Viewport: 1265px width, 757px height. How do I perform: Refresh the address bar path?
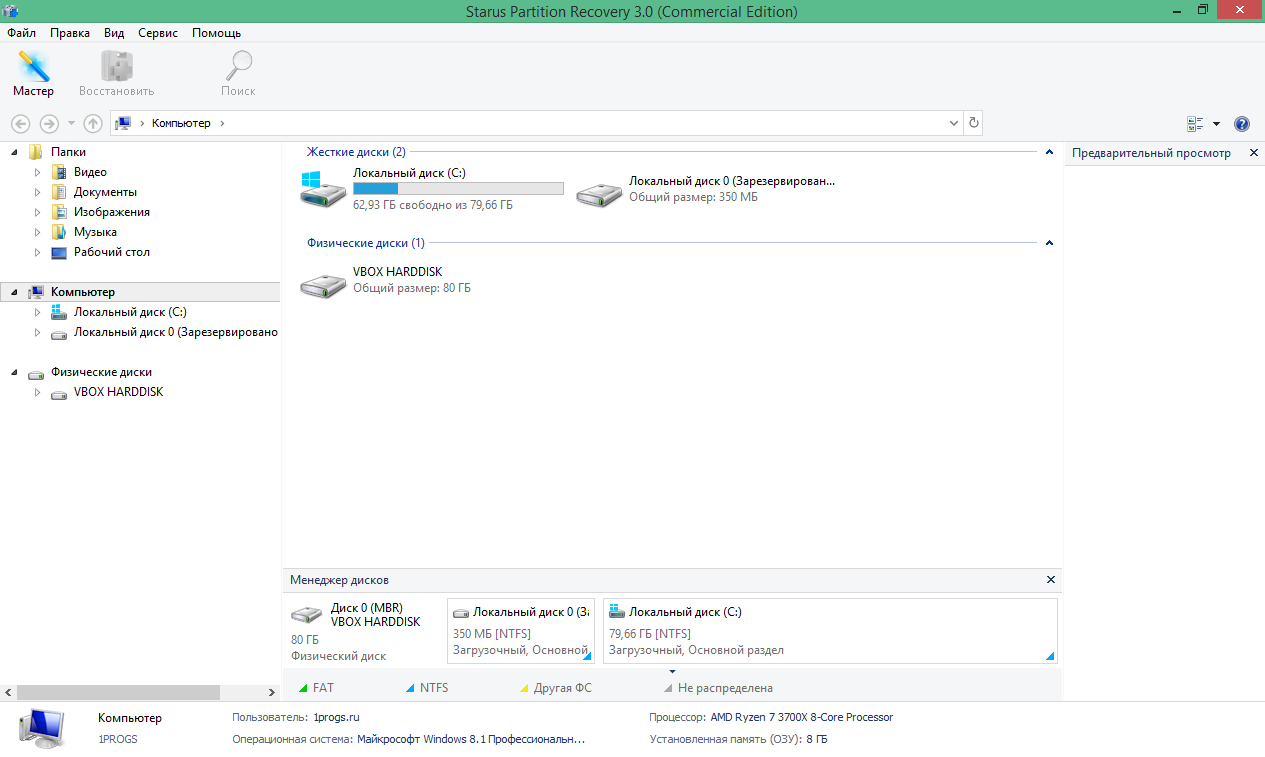[973, 122]
